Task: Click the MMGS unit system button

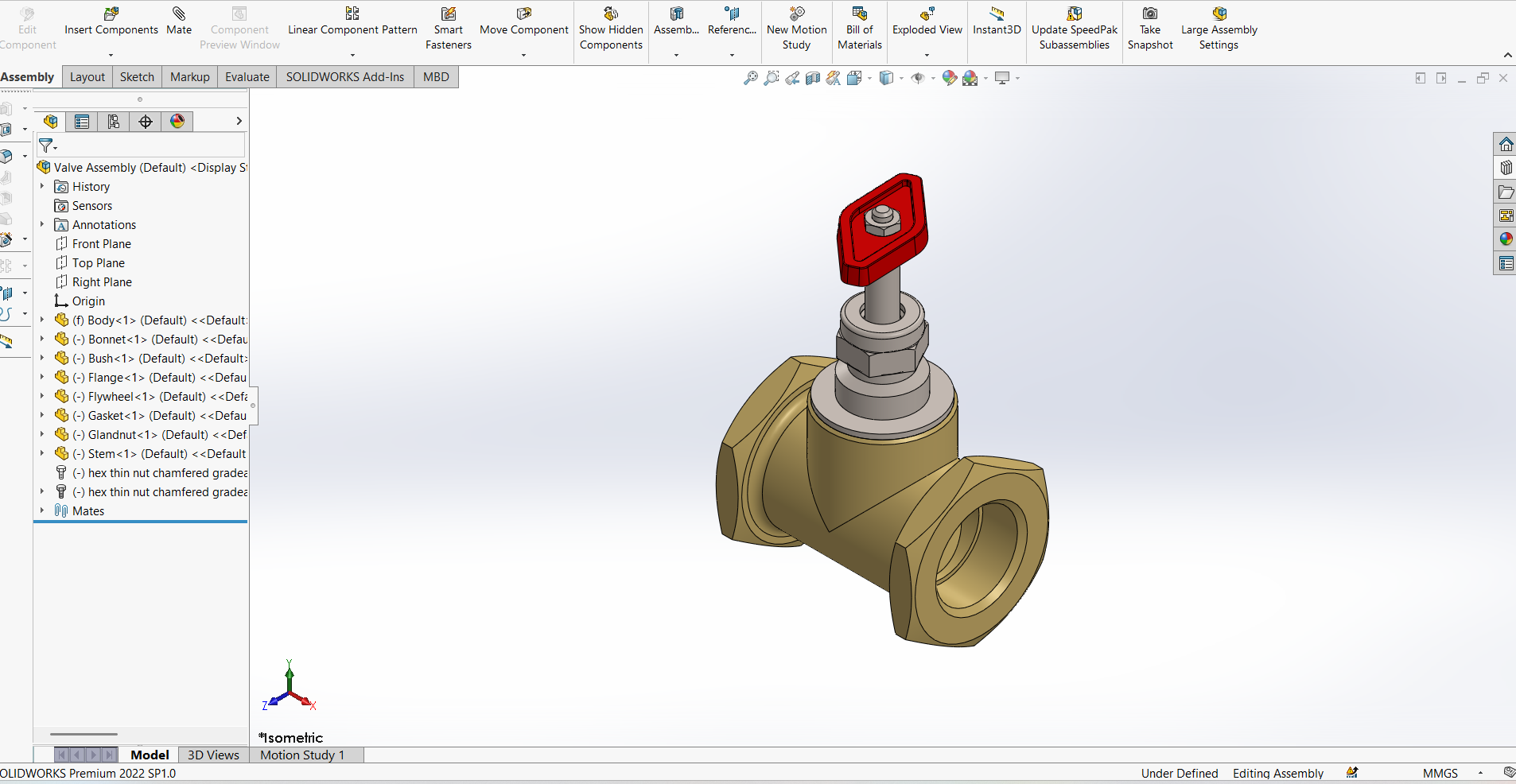Action: [x=1440, y=773]
